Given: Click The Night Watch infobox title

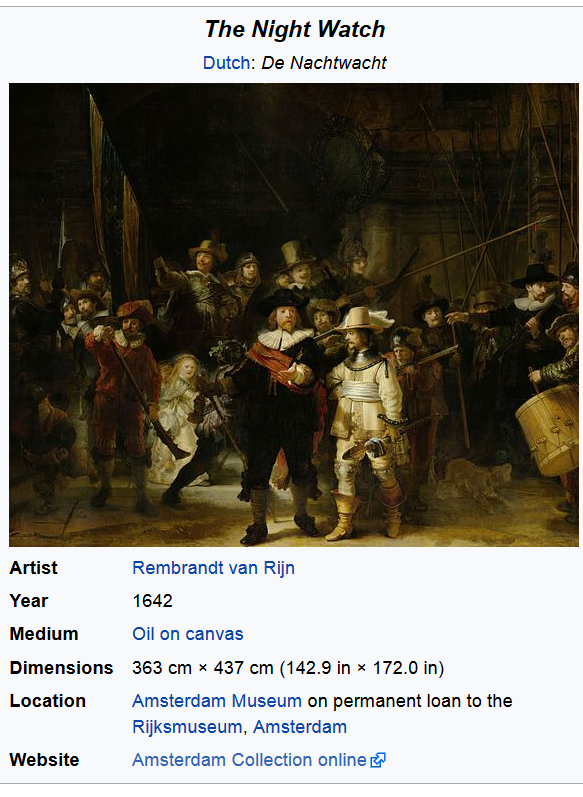Looking at the screenshot, I should point(295,29).
